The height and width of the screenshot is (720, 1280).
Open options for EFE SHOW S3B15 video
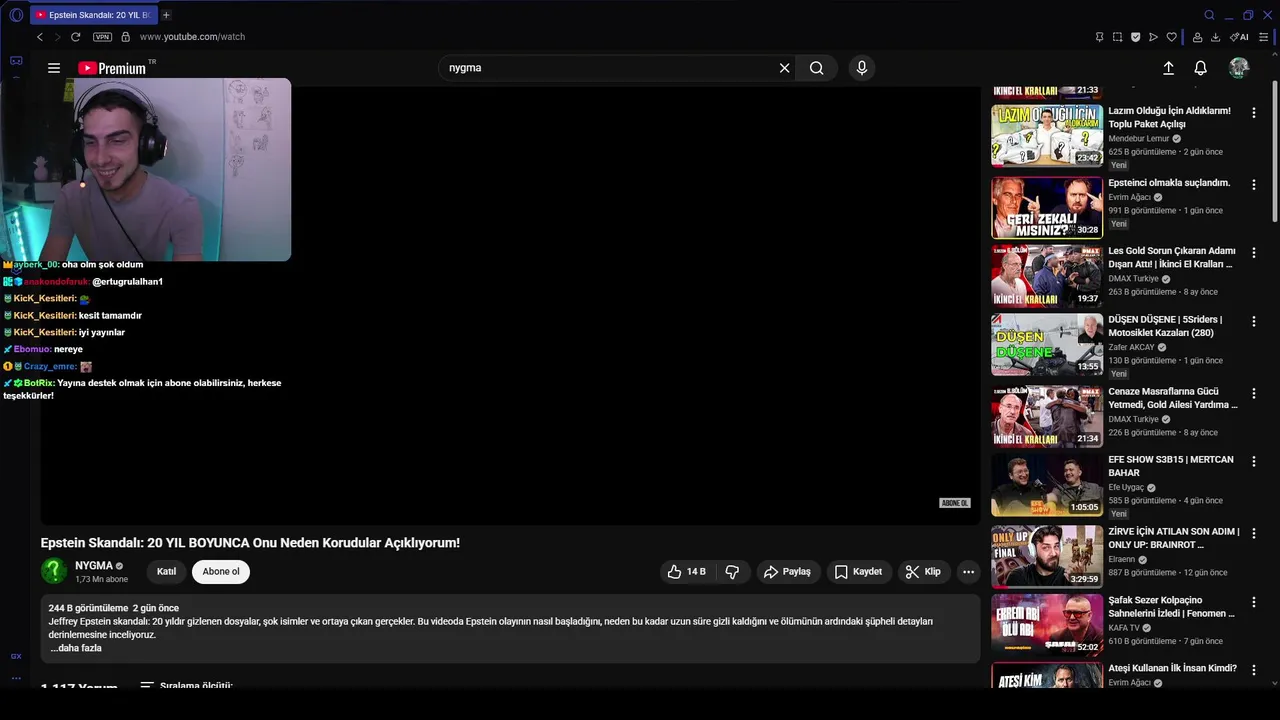(1254, 462)
